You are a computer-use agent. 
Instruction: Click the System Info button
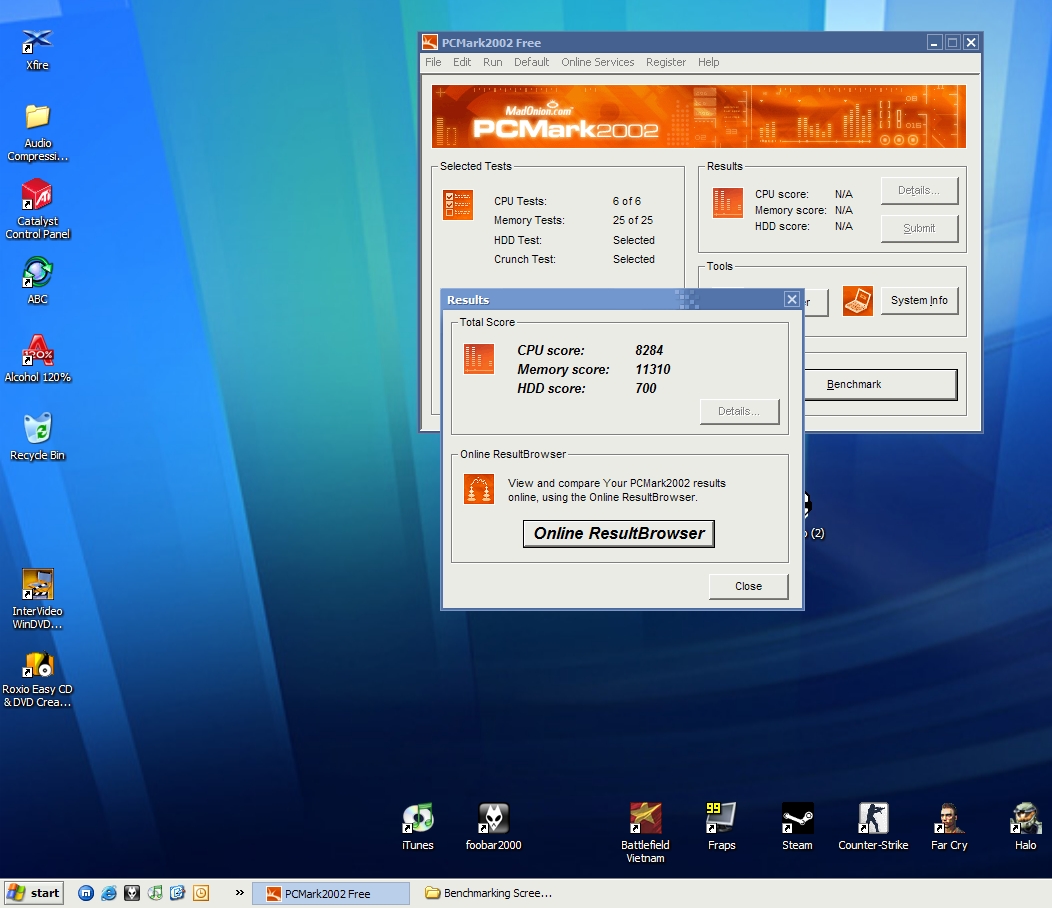tap(919, 301)
